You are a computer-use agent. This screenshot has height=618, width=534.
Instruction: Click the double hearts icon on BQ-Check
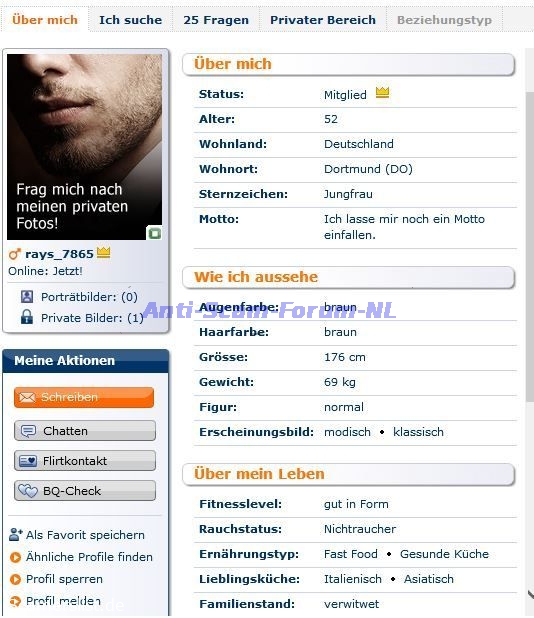pyautogui.click(x=28, y=491)
